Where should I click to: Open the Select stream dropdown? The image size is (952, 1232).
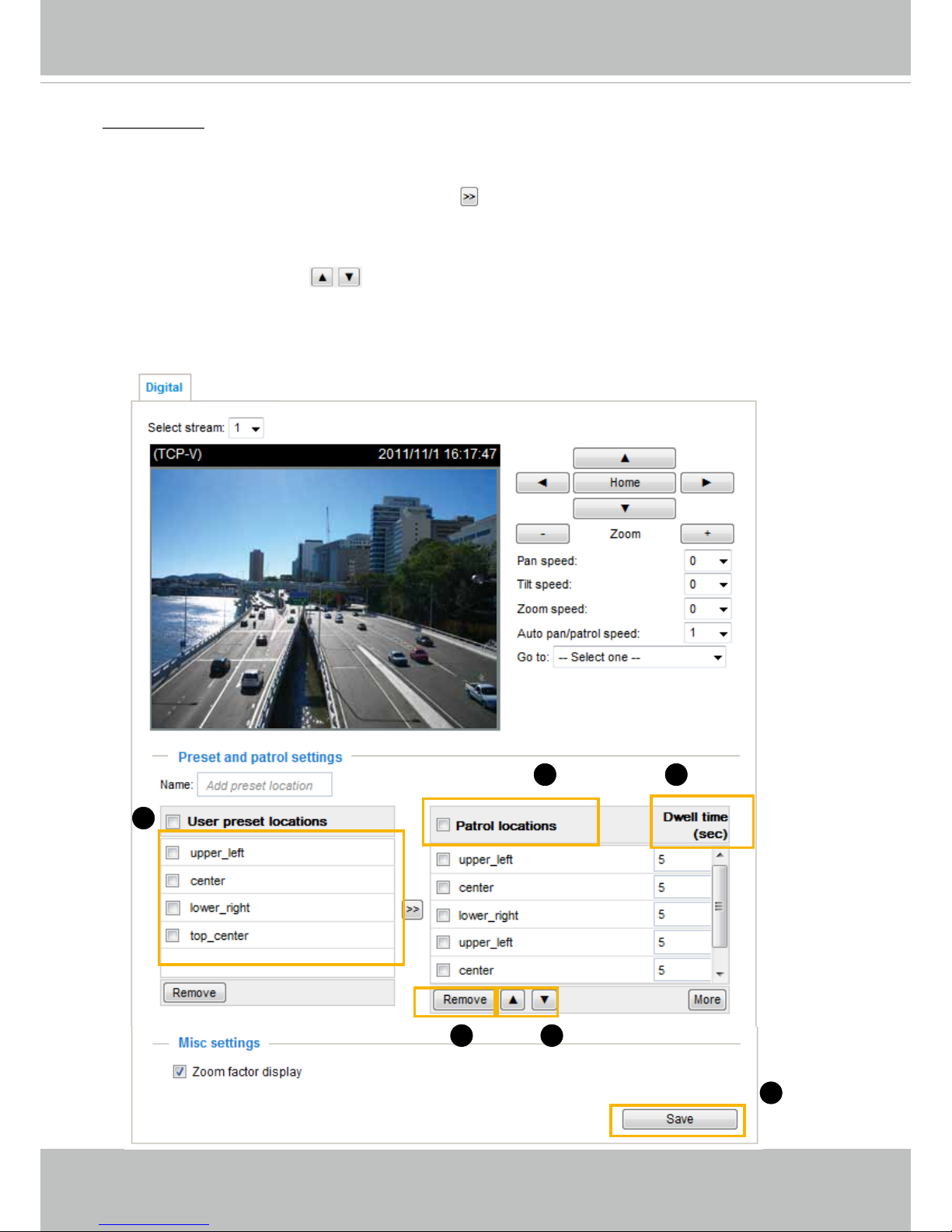click(246, 428)
